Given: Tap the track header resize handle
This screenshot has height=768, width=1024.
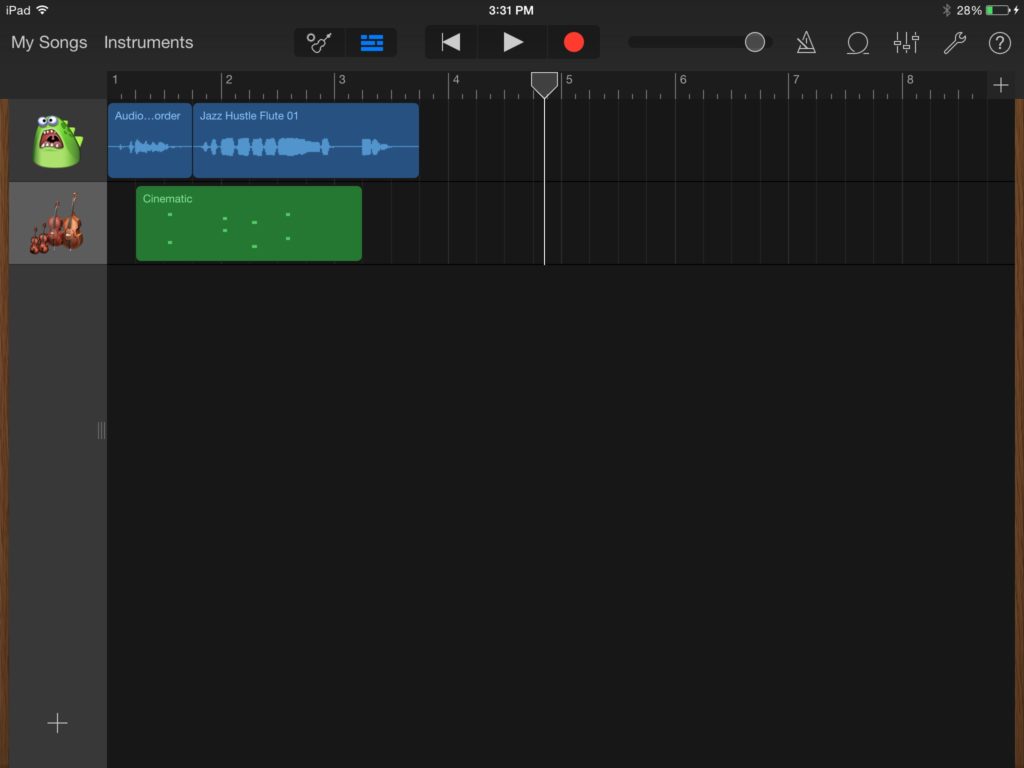Looking at the screenshot, I should 101,430.
